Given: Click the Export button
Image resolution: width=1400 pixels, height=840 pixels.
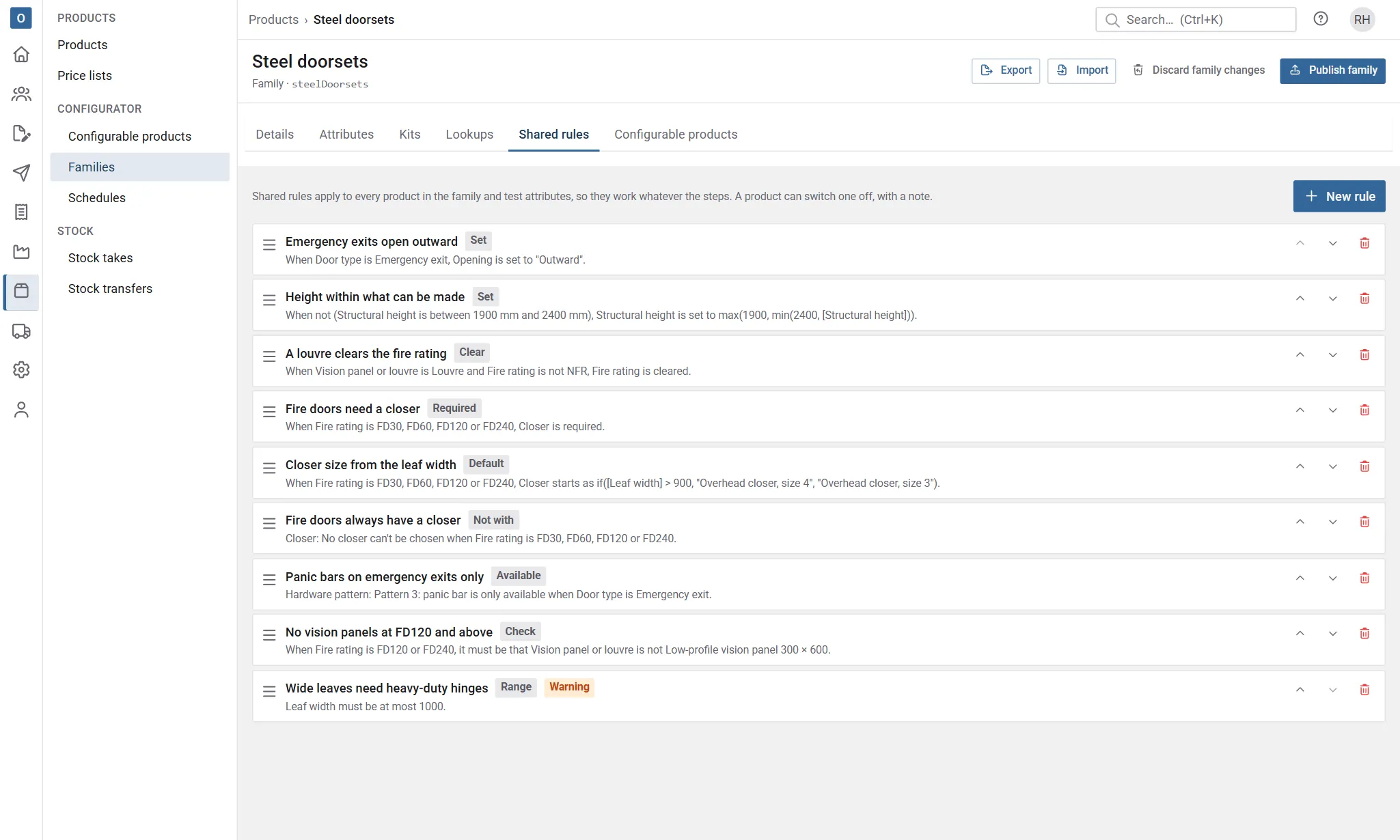Looking at the screenshot, I should (x=1006, y=70).
